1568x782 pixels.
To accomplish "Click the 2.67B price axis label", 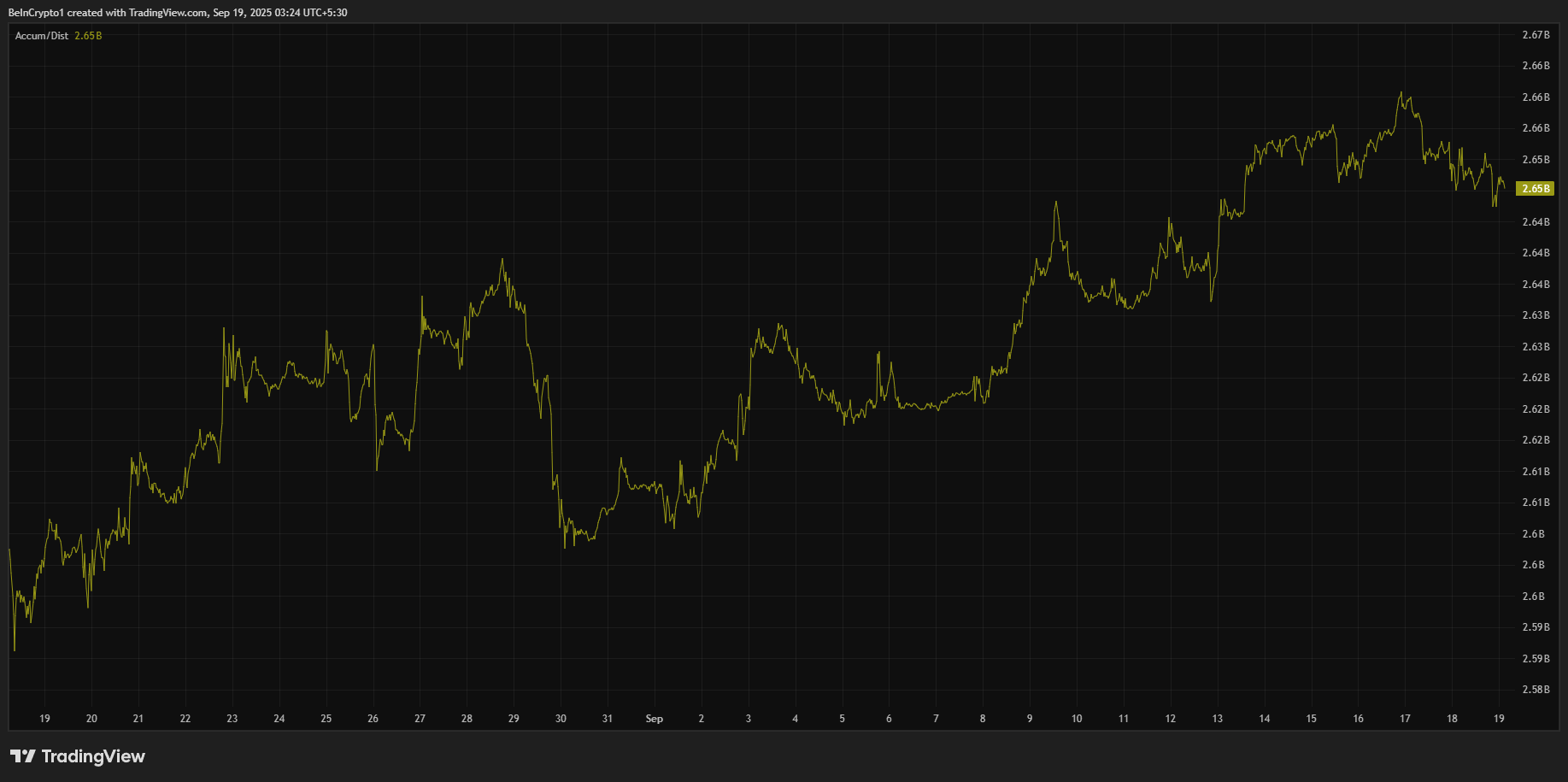I will pos(1536,35).
